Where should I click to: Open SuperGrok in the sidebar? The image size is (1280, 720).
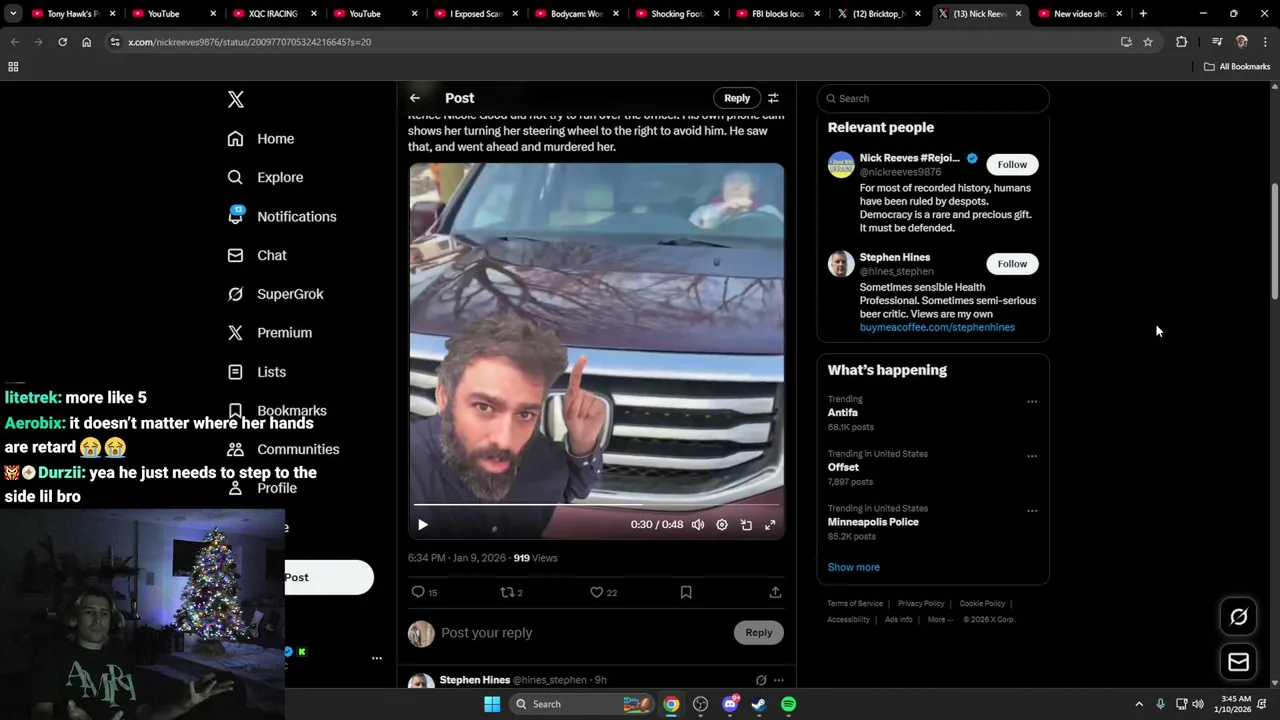click(275, 294)
